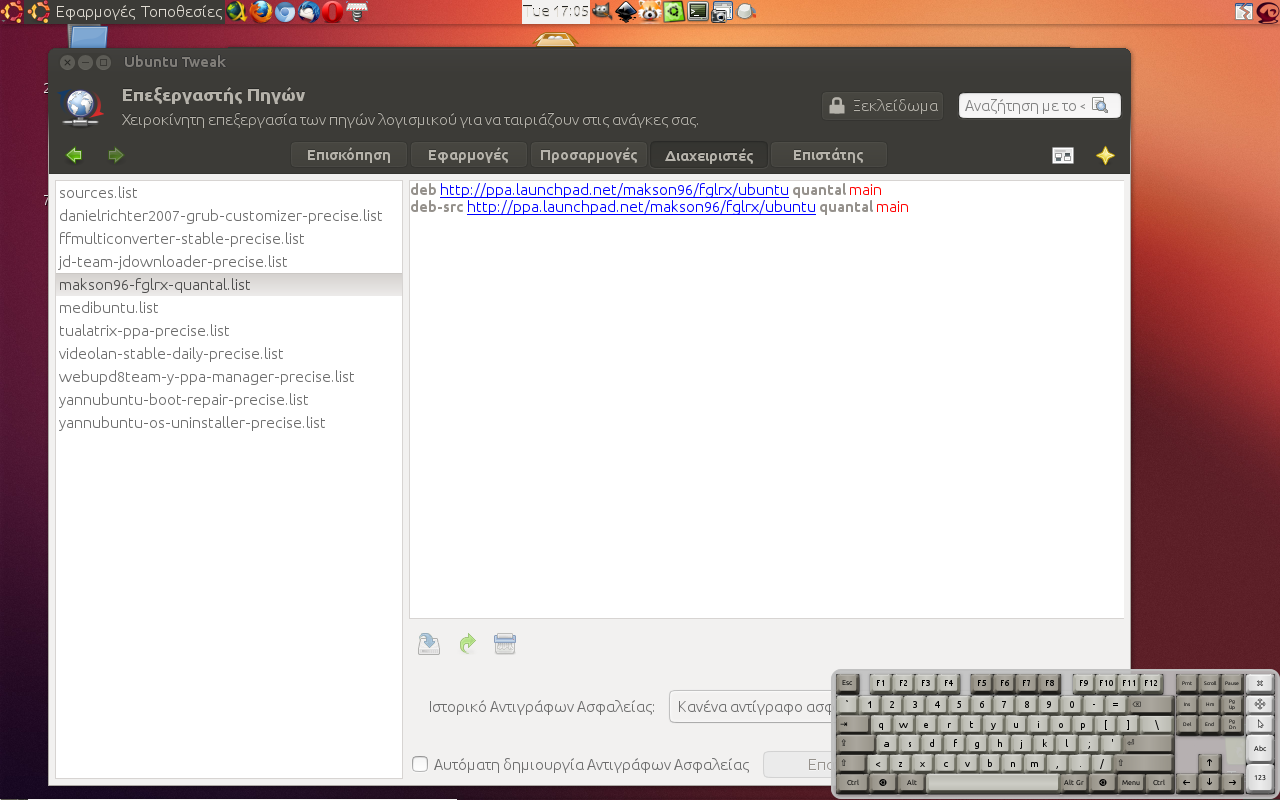The height and width of the screenshot is (800, 1280).
Task: Select danielrichter2007-grub-customizer-precise.list
Action: pos(229,216)
